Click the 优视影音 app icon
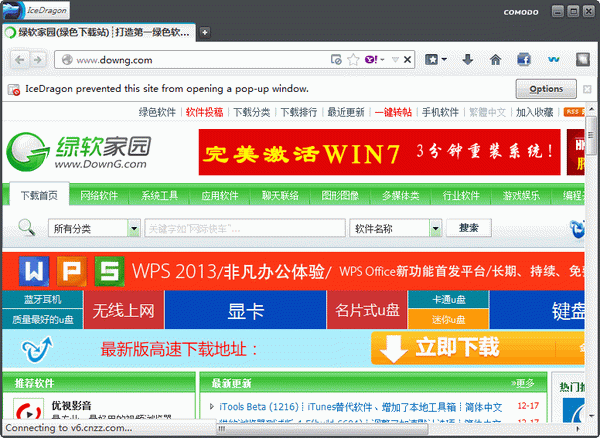The width and height of the screenshot is (600, 438). pos(28,409)
